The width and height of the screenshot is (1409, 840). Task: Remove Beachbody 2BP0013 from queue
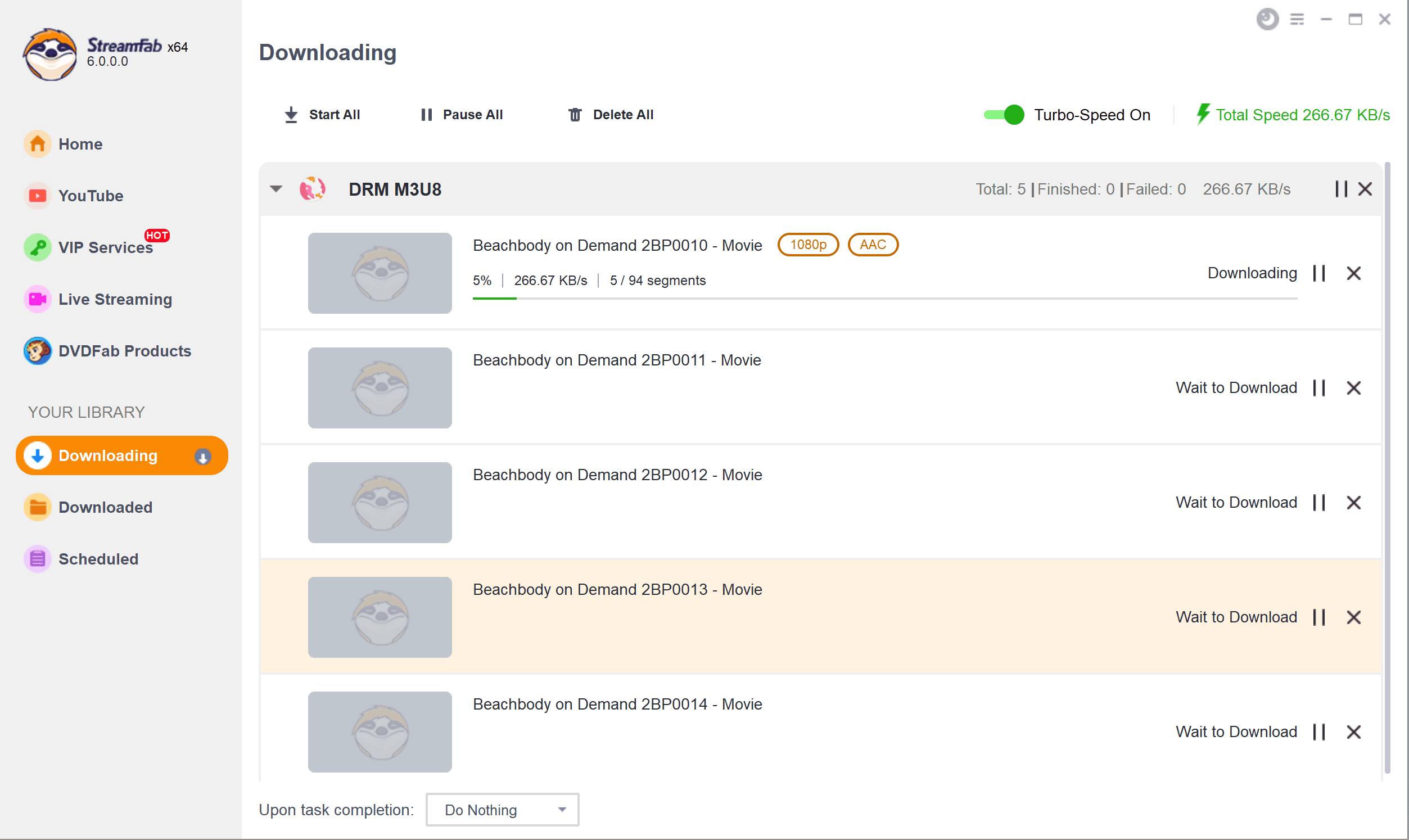tap(1354, 617)
